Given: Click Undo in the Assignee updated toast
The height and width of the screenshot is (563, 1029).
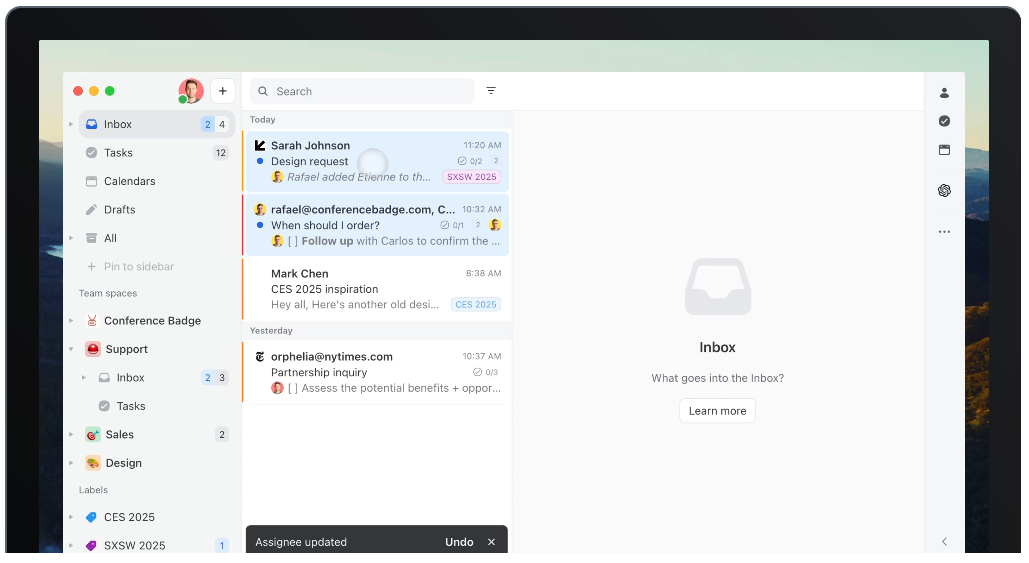Looking at the screenshot, I should tap(459, 542).
